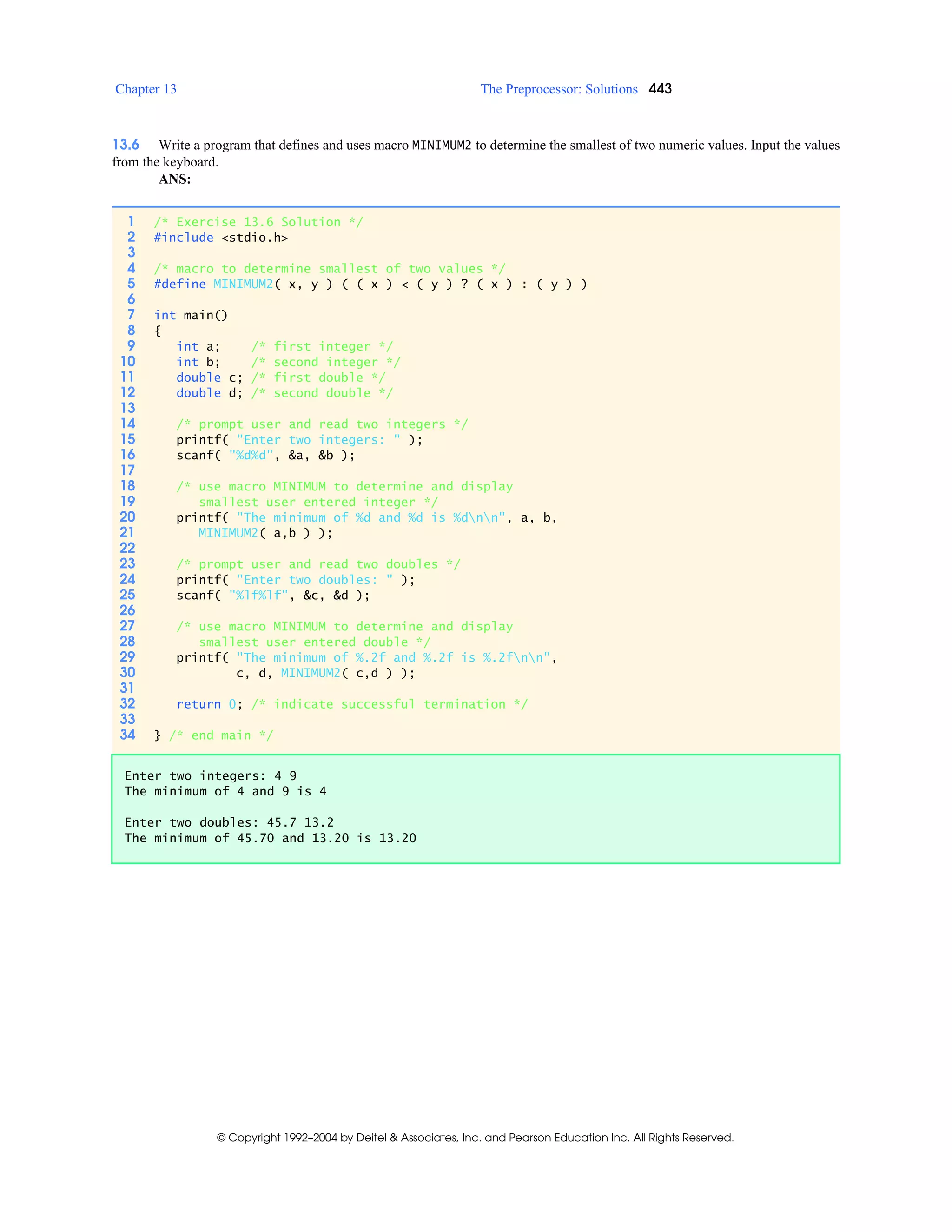The image size is (952, 1232).
Task: Click the 'smallest user entered integer' comment line
Action: coord(318,502)
